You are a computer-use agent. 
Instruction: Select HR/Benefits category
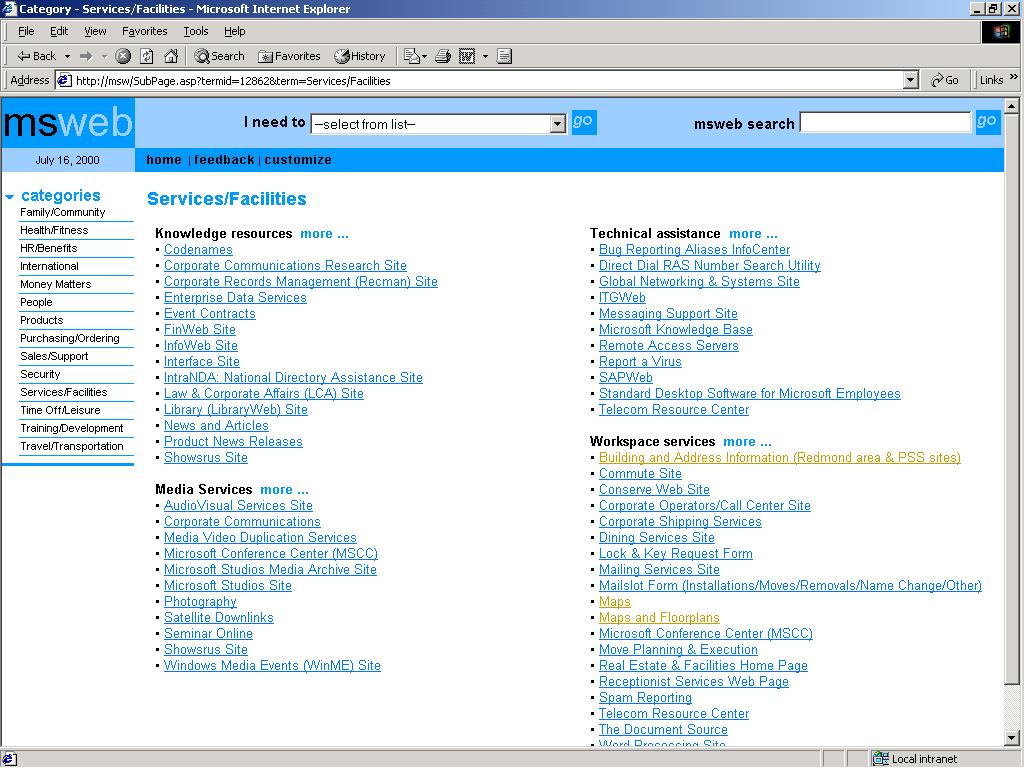(48, 248)
